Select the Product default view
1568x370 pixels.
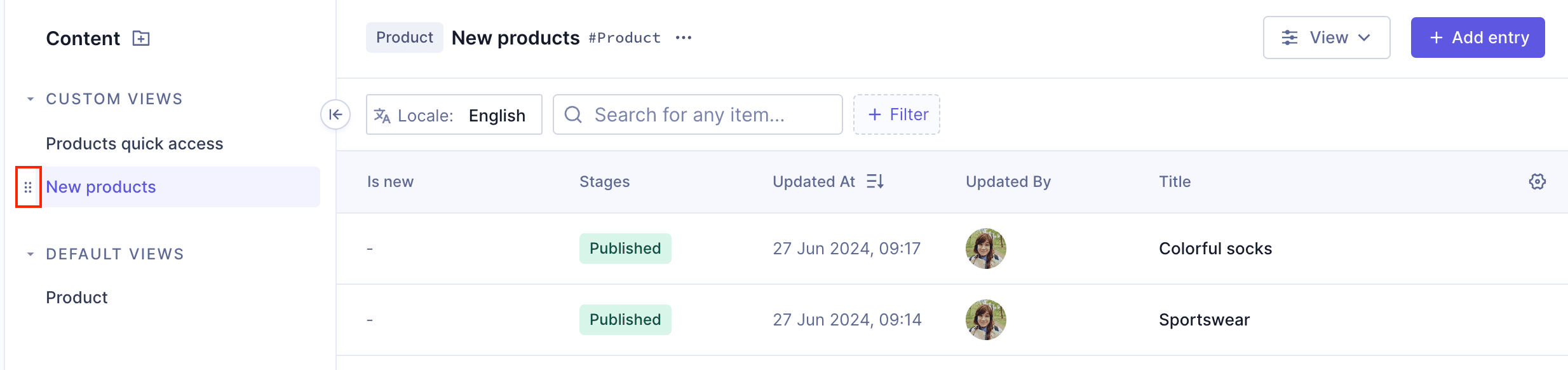coord(76,297)
